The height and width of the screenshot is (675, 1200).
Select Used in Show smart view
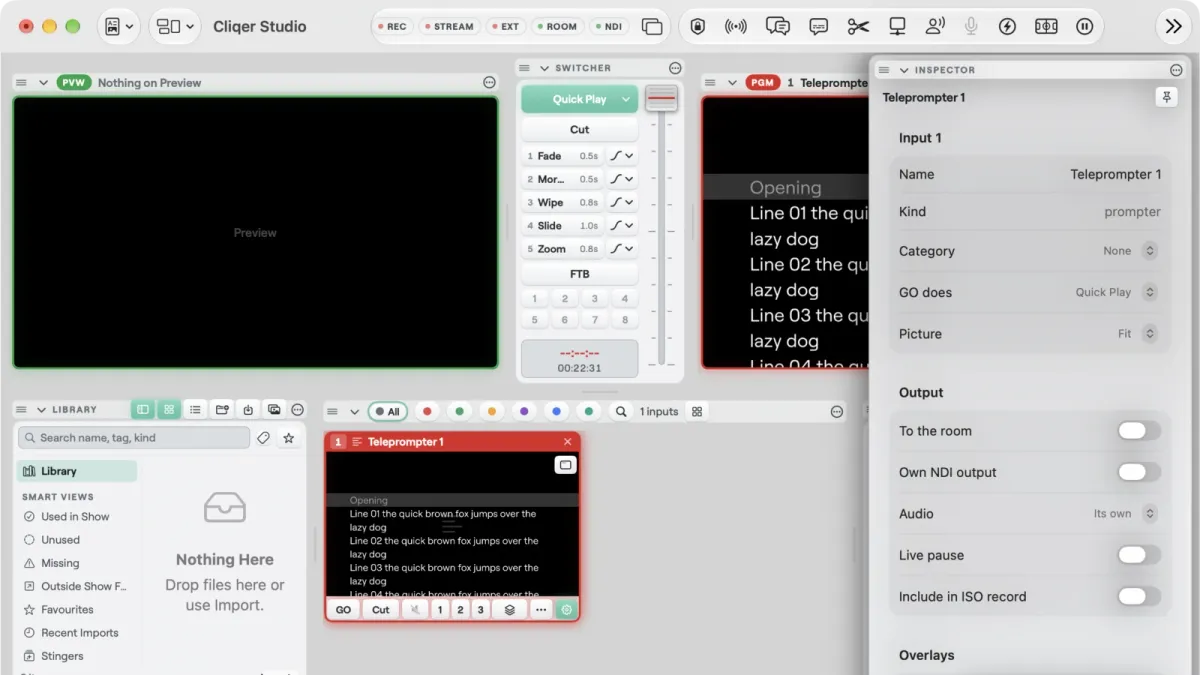coord(75,516)
